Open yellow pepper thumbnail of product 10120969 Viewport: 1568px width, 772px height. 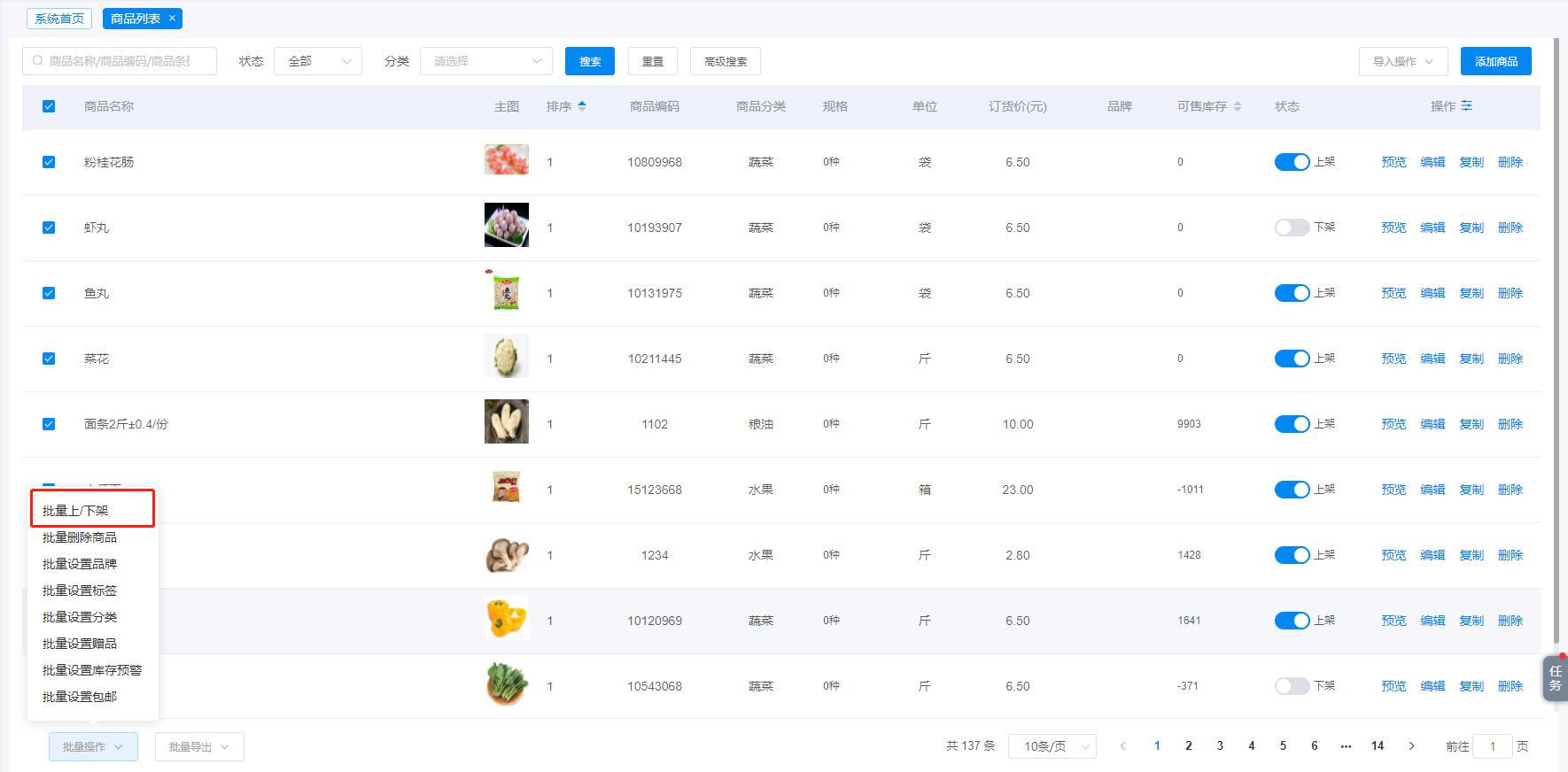point(507,618)
